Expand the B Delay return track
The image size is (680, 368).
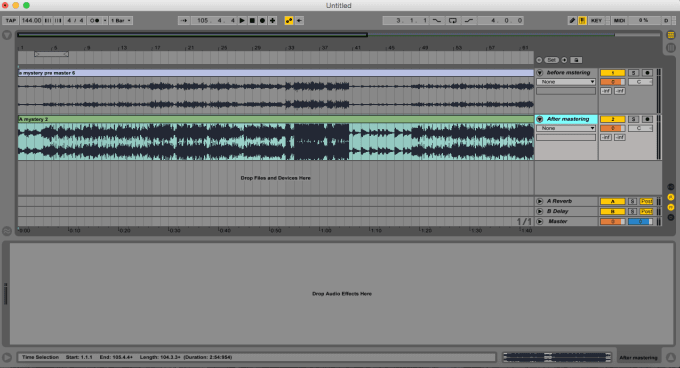539,212
